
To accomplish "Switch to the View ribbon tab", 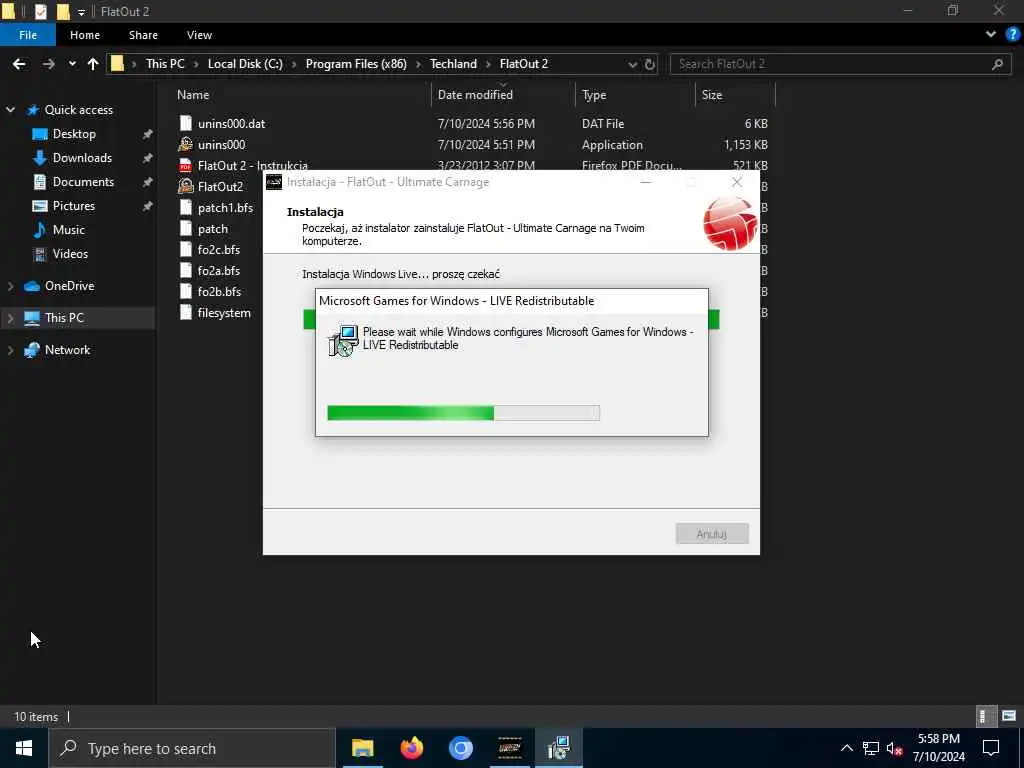I will (199, 35).
